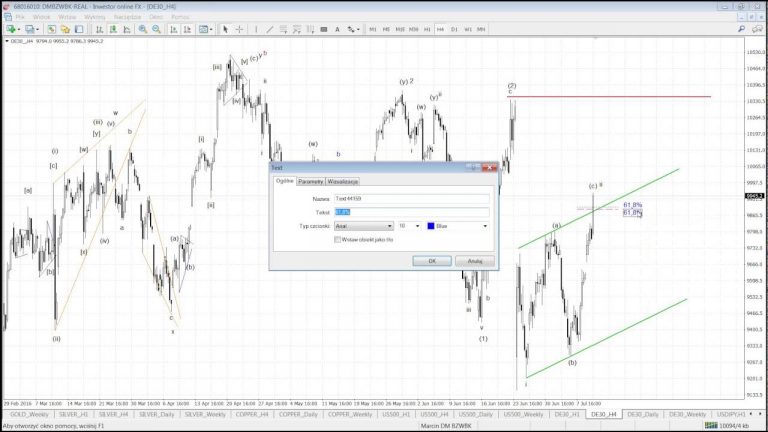Open the Arial font type dropdown
768x432 pixels.
(x=364, y=226)
